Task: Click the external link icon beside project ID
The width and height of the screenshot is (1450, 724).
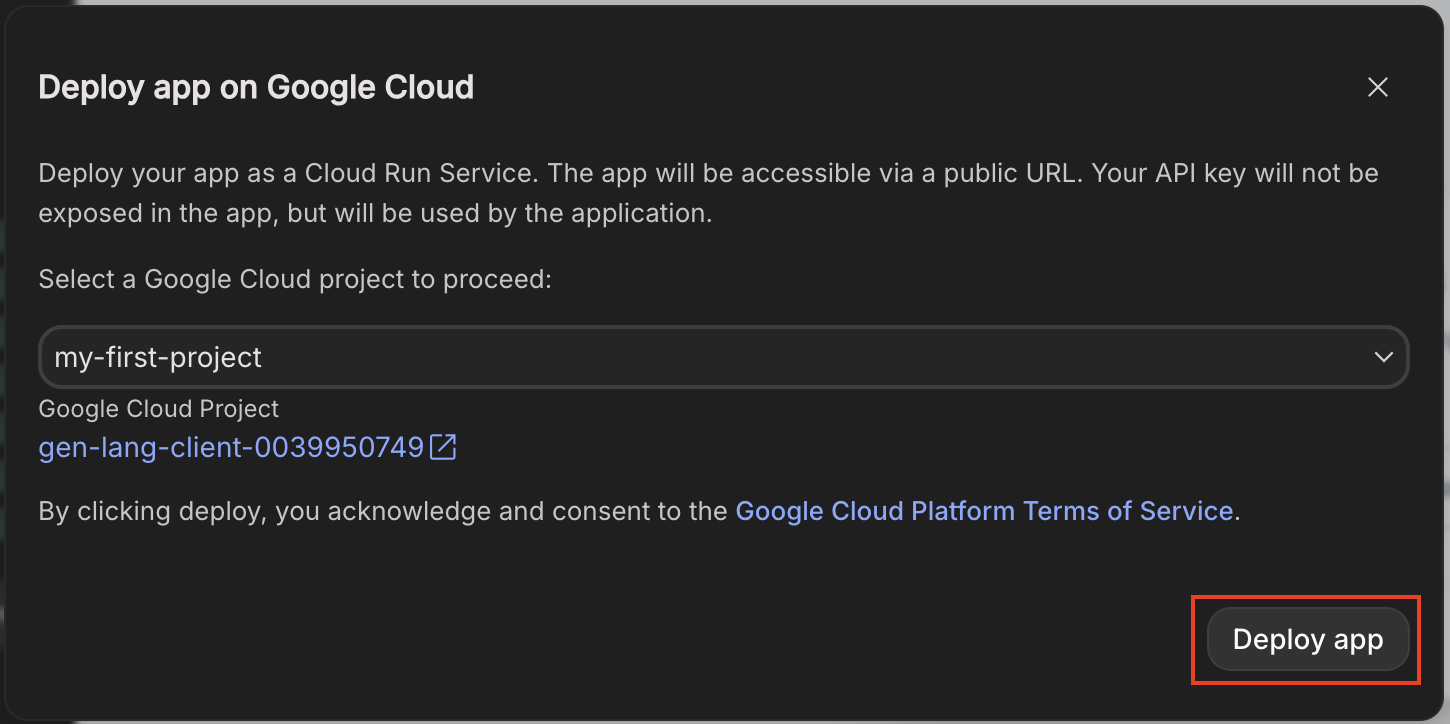Action: coord(443,447)
